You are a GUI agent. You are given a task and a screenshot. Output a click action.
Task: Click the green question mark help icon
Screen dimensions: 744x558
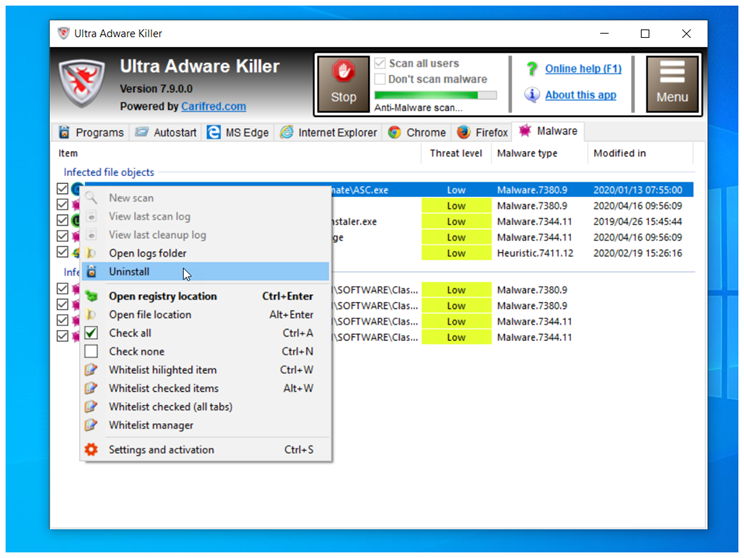click(532, 69)
